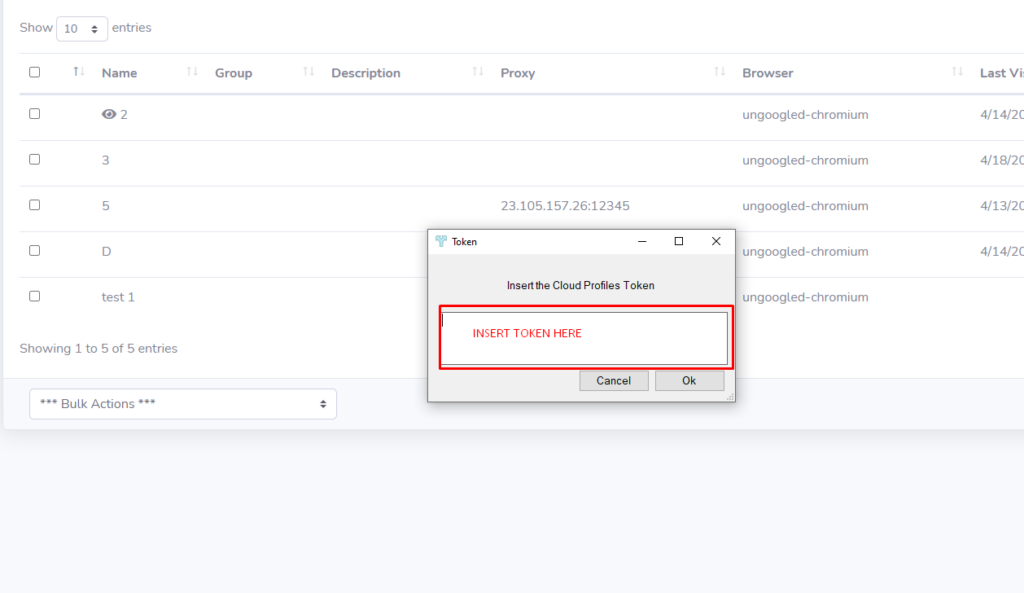Viewport: 1024px width, 593px height.
Task: Click profile name 'D'
Action: pyautogui.click(x=106, y=251)
